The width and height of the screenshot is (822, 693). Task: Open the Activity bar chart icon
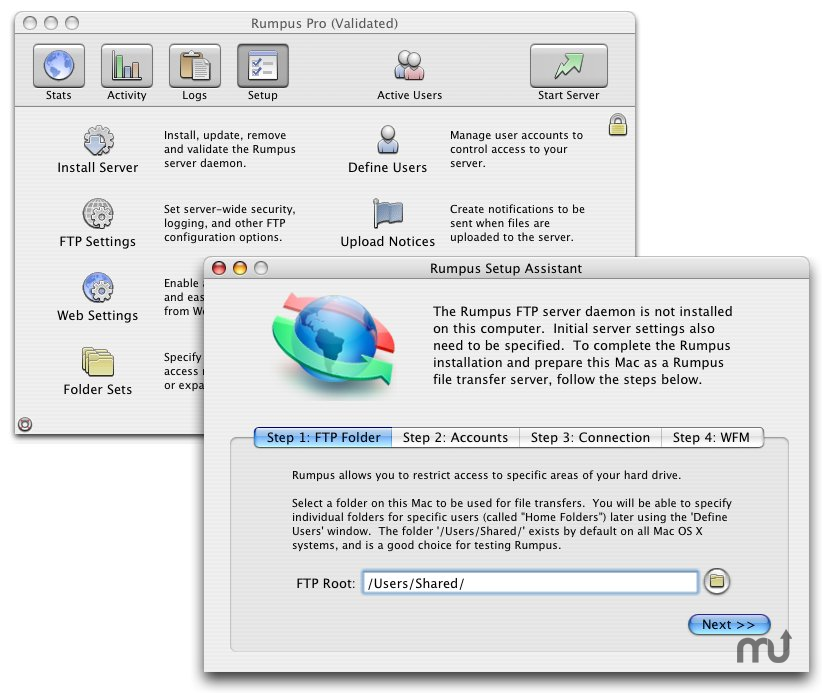(x=127, y=66)
